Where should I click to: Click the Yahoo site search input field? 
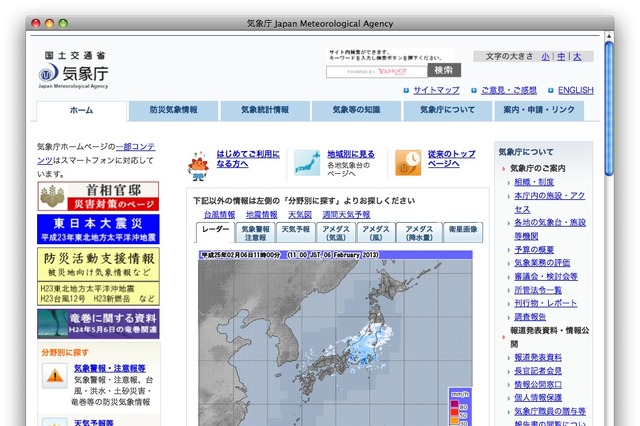pyautogui.click(x=377, y=71)
